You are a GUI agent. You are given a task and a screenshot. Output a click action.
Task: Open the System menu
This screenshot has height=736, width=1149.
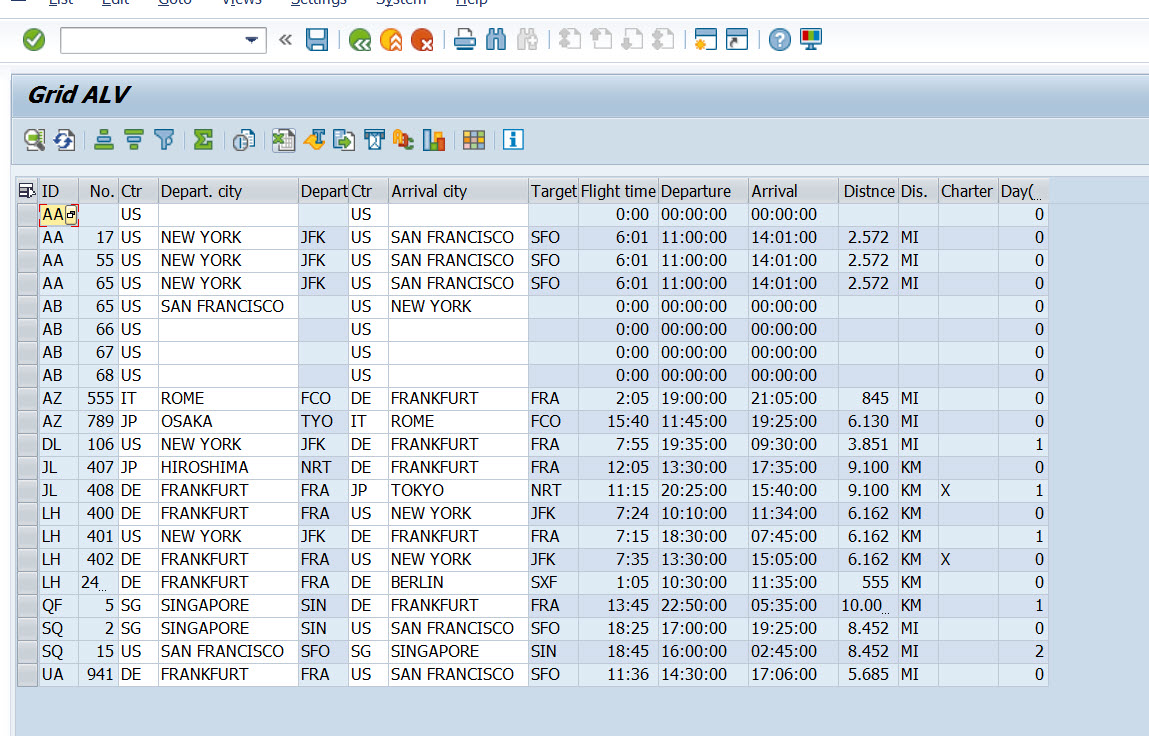point(401,4)
